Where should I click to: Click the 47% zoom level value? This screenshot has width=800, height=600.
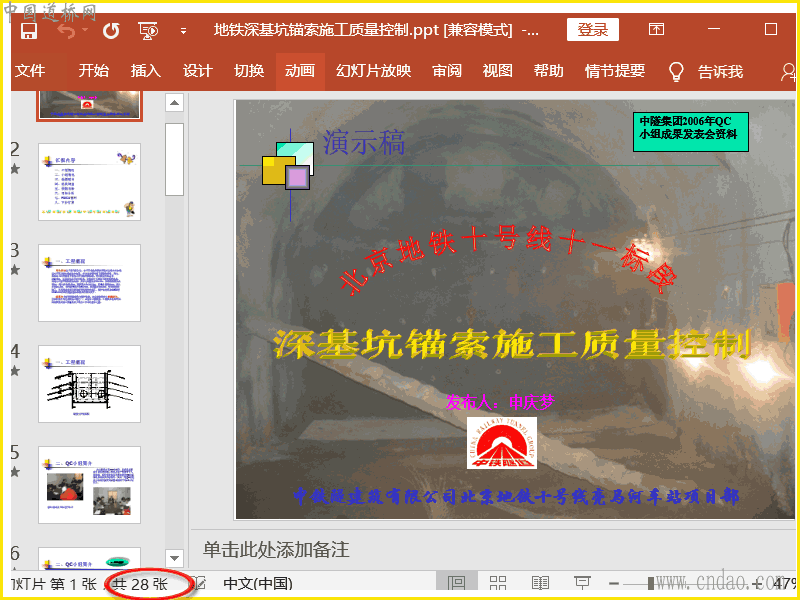pyautogui.click(x=784, y=584)
